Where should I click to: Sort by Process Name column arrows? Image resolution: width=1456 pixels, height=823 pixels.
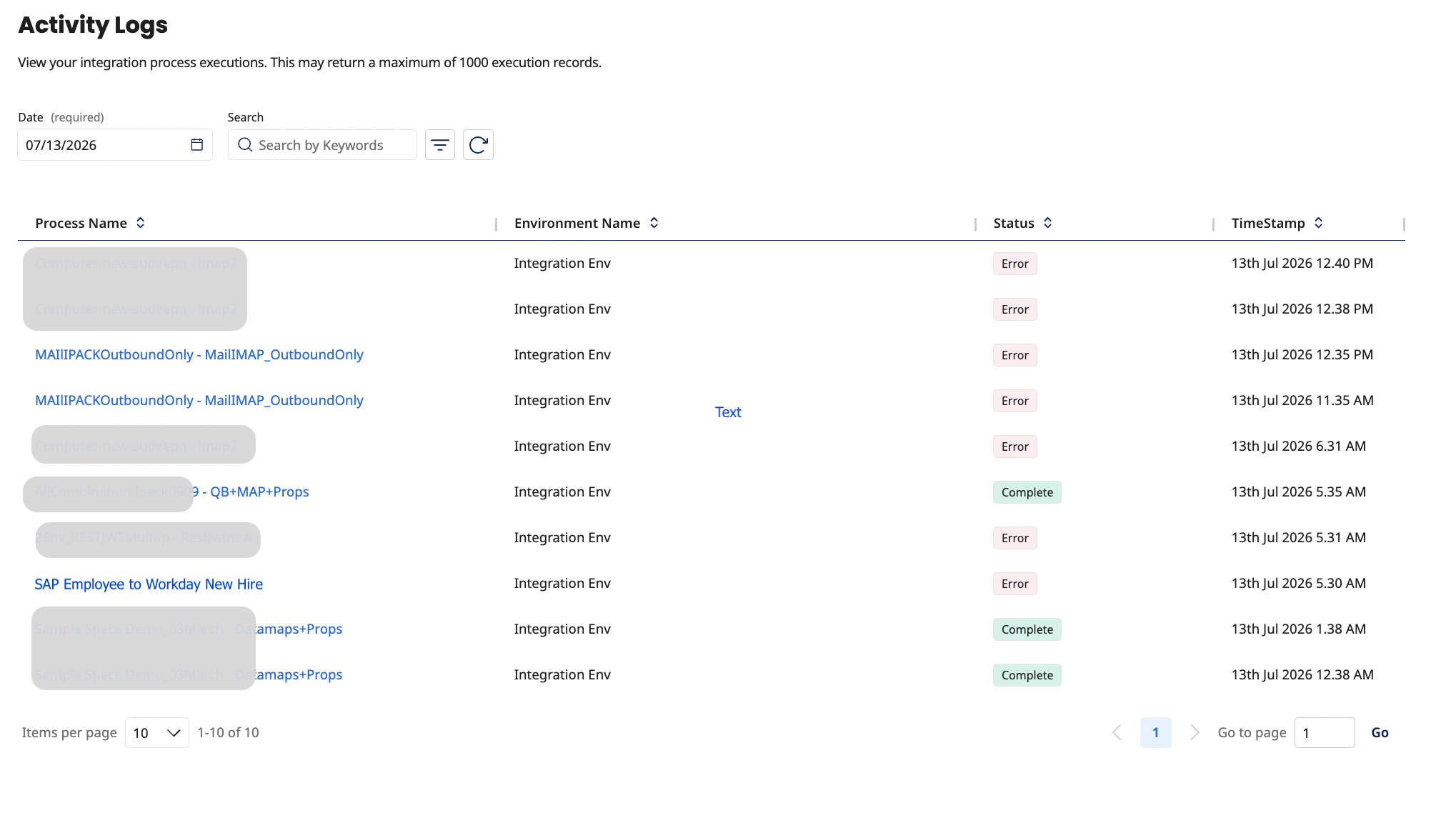click(141, 223)
